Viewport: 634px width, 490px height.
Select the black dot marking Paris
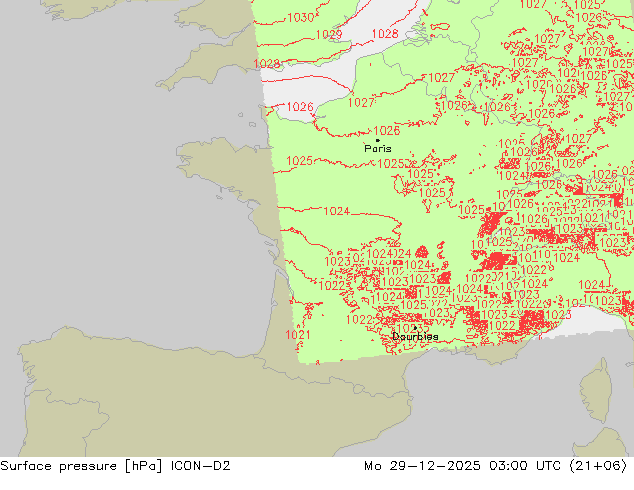point(378,140)
